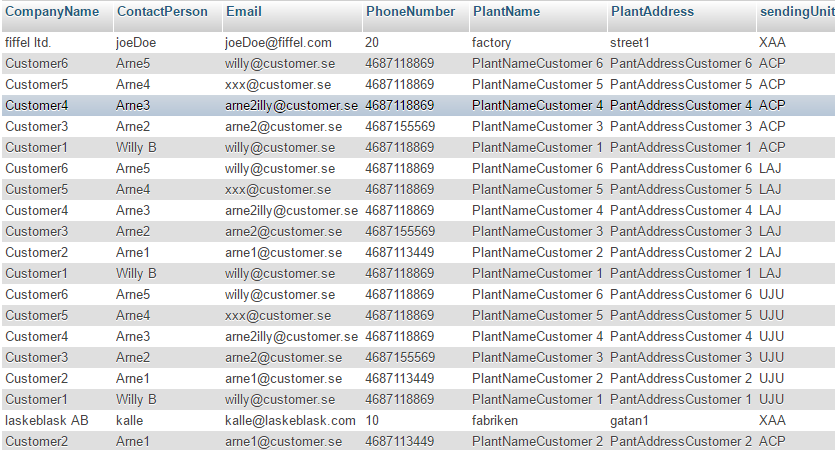Click 'PlantNameCustomer 3' in the LAJ row
835x450 pixels.
pyautogui.click(x=537, y=232)
